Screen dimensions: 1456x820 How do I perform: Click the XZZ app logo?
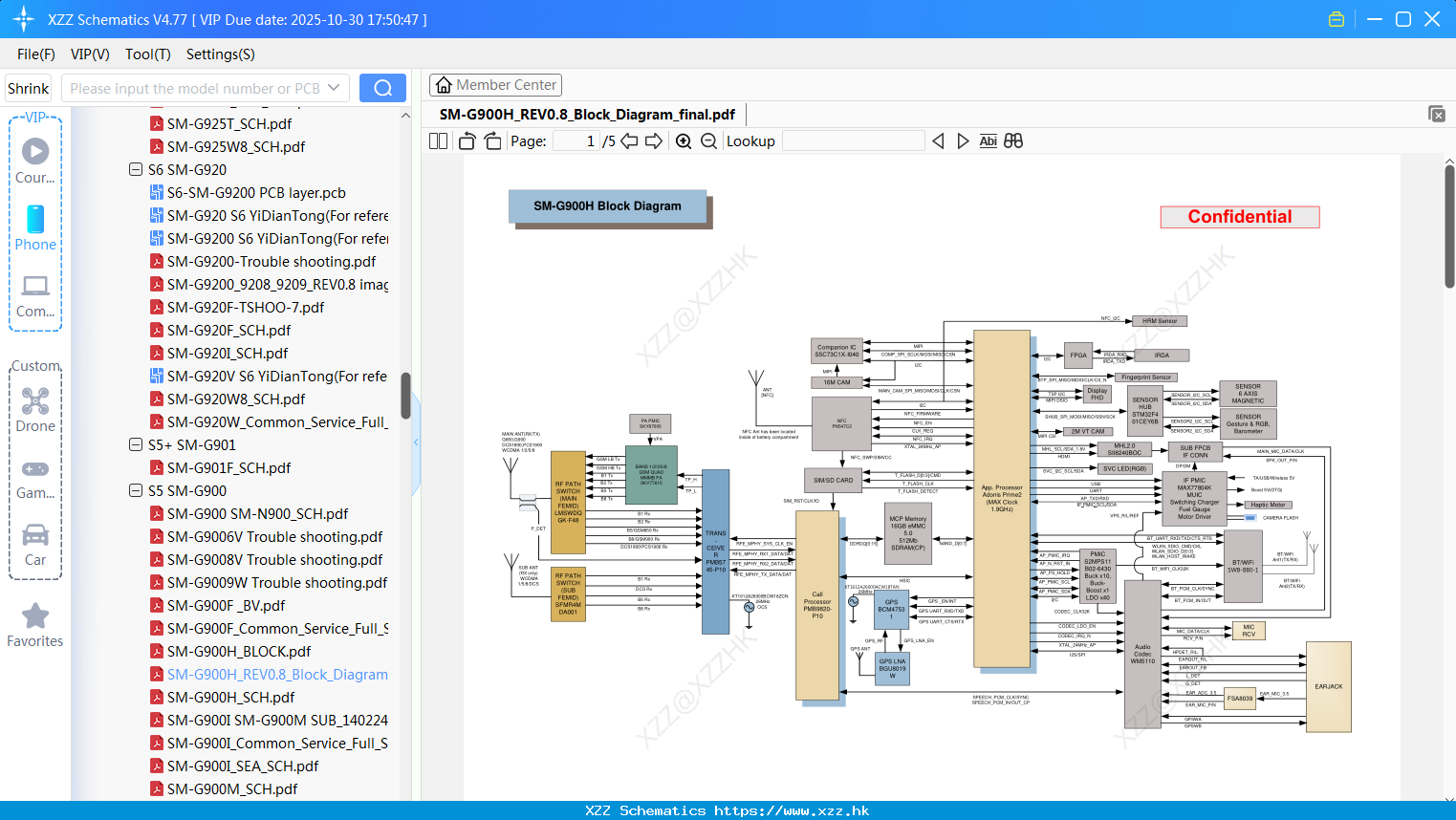coord(23,19)
